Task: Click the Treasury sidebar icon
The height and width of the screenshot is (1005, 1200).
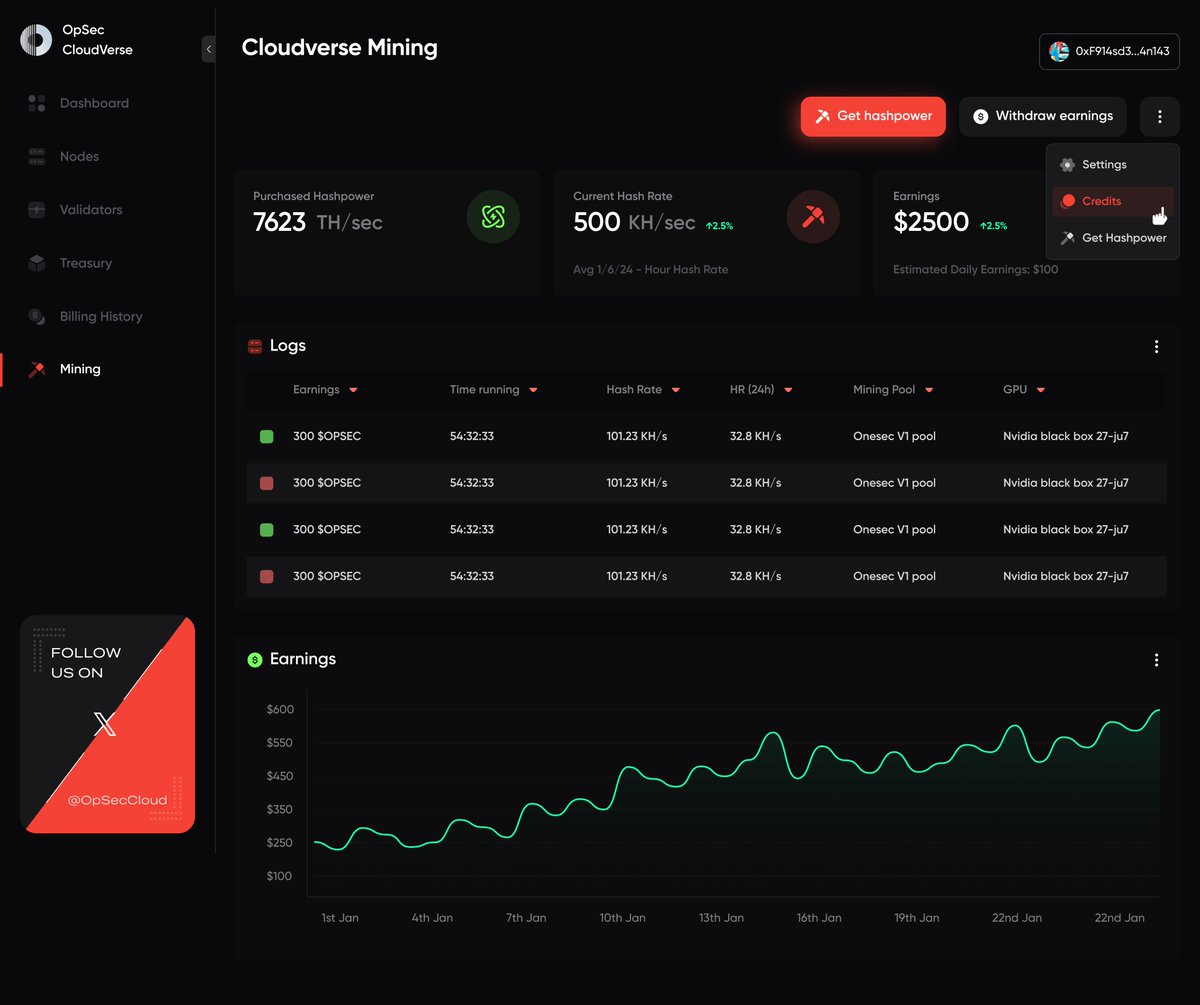Action: 37,263
